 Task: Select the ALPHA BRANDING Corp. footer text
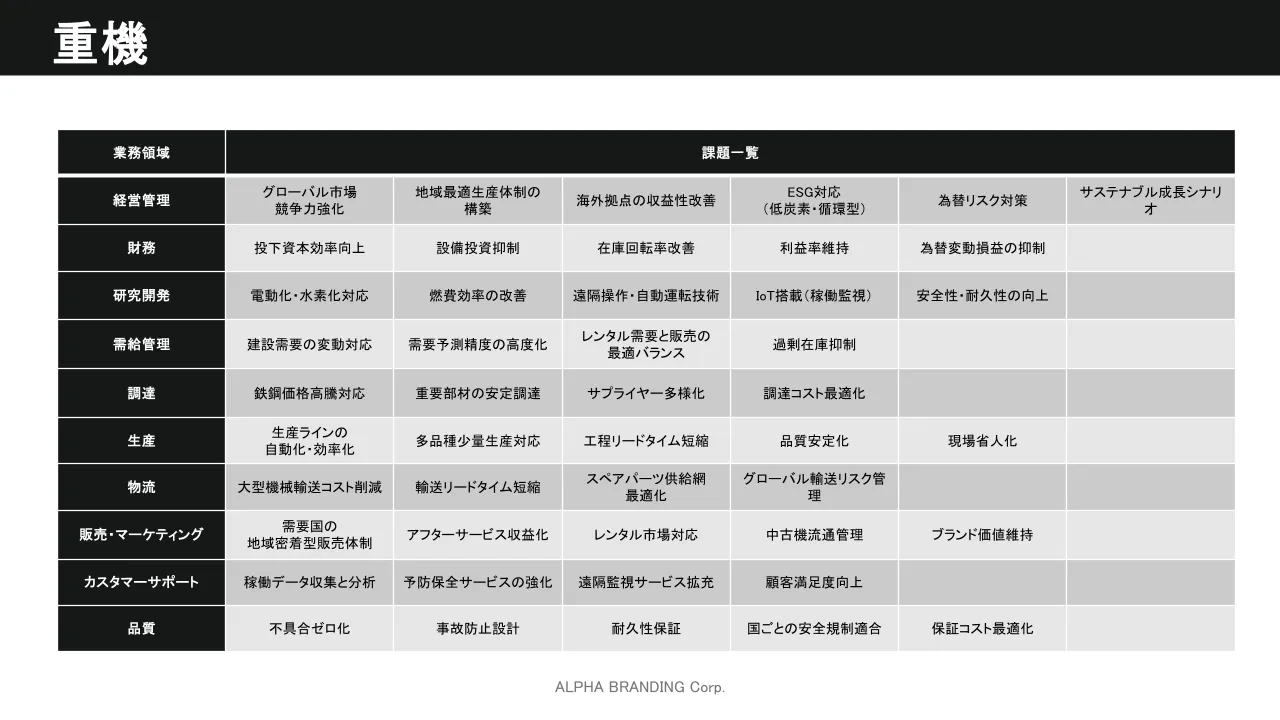tap(640, 687)
